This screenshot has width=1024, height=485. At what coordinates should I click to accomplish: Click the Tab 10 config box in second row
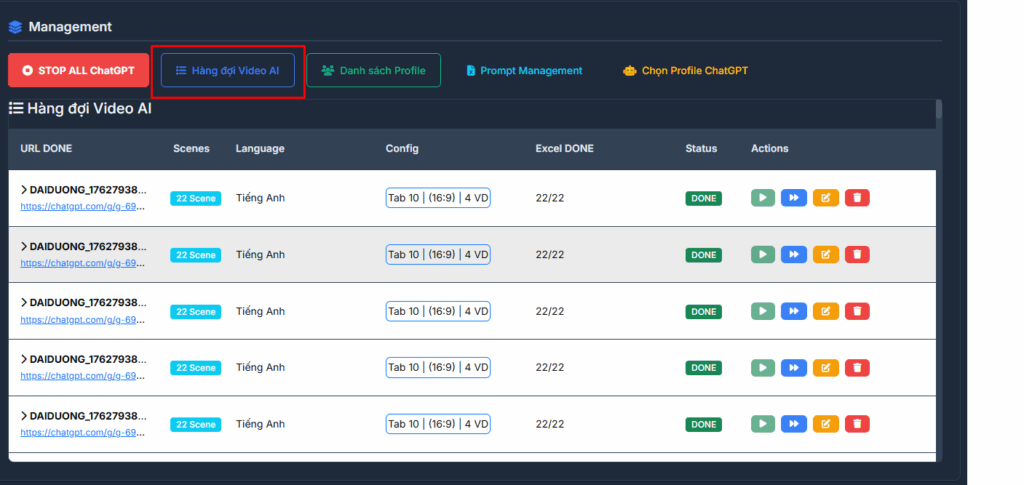click(x=438, y=255)
